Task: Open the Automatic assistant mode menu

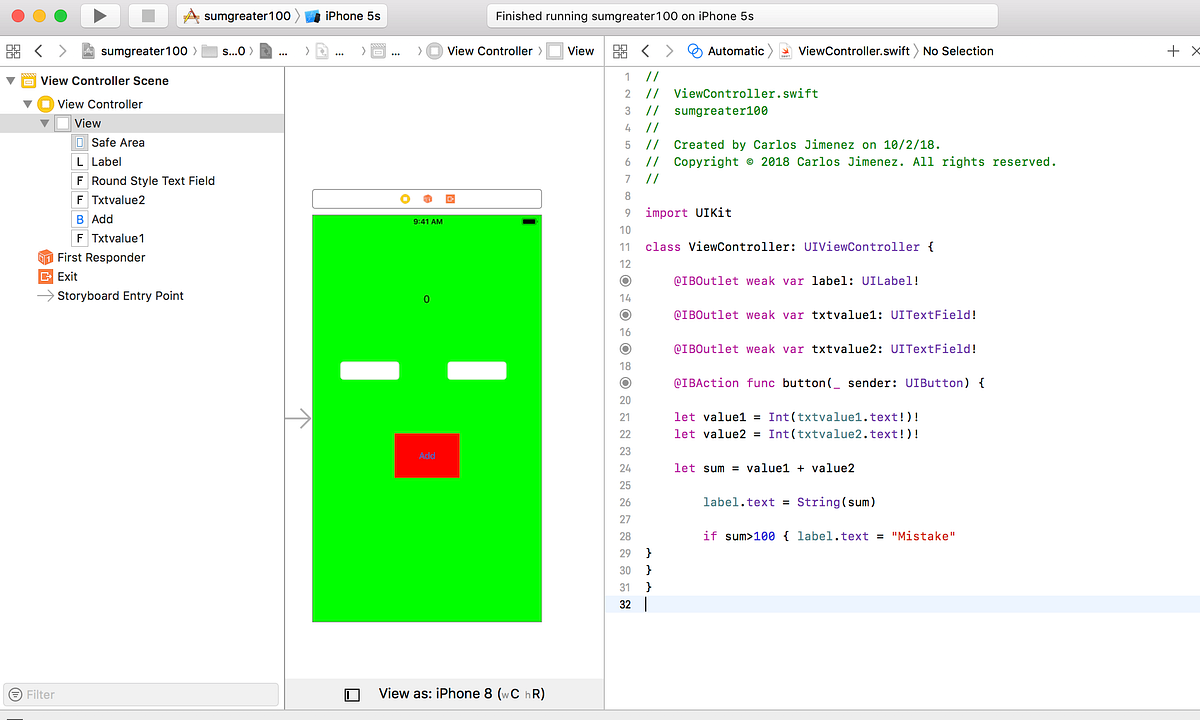Action: pos(735,51)
